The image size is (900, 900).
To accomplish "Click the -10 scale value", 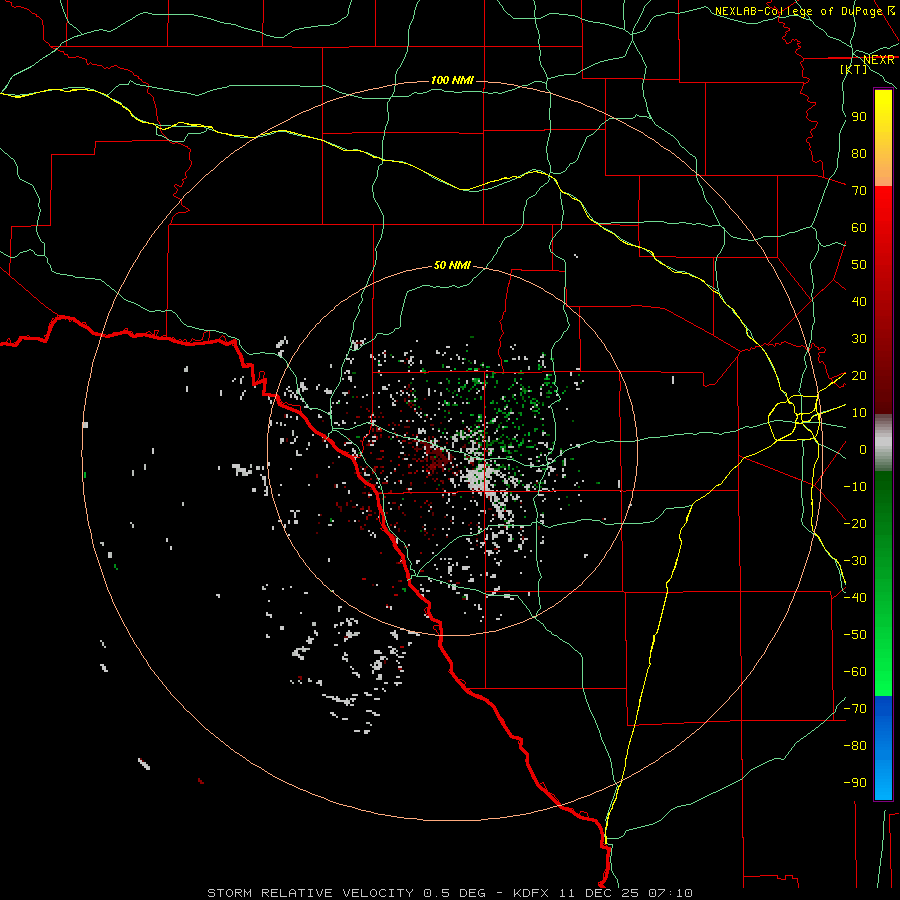I will pos(855,487).
